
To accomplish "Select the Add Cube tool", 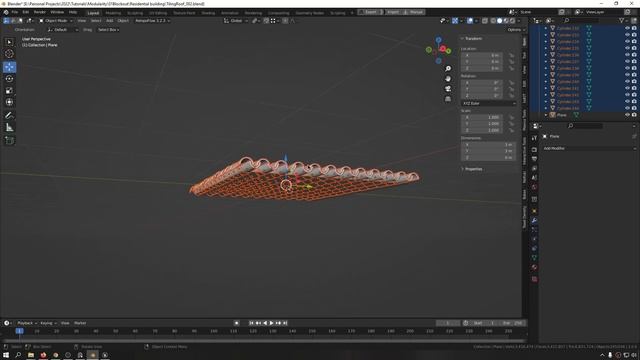I will tap(9, 140).
